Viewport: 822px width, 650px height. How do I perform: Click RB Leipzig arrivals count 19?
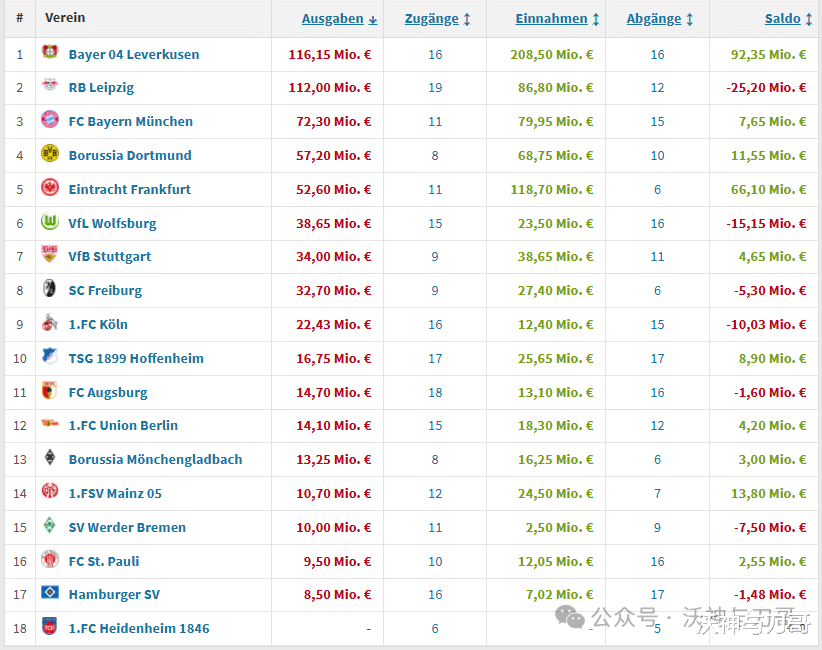(x=435, y=88)
